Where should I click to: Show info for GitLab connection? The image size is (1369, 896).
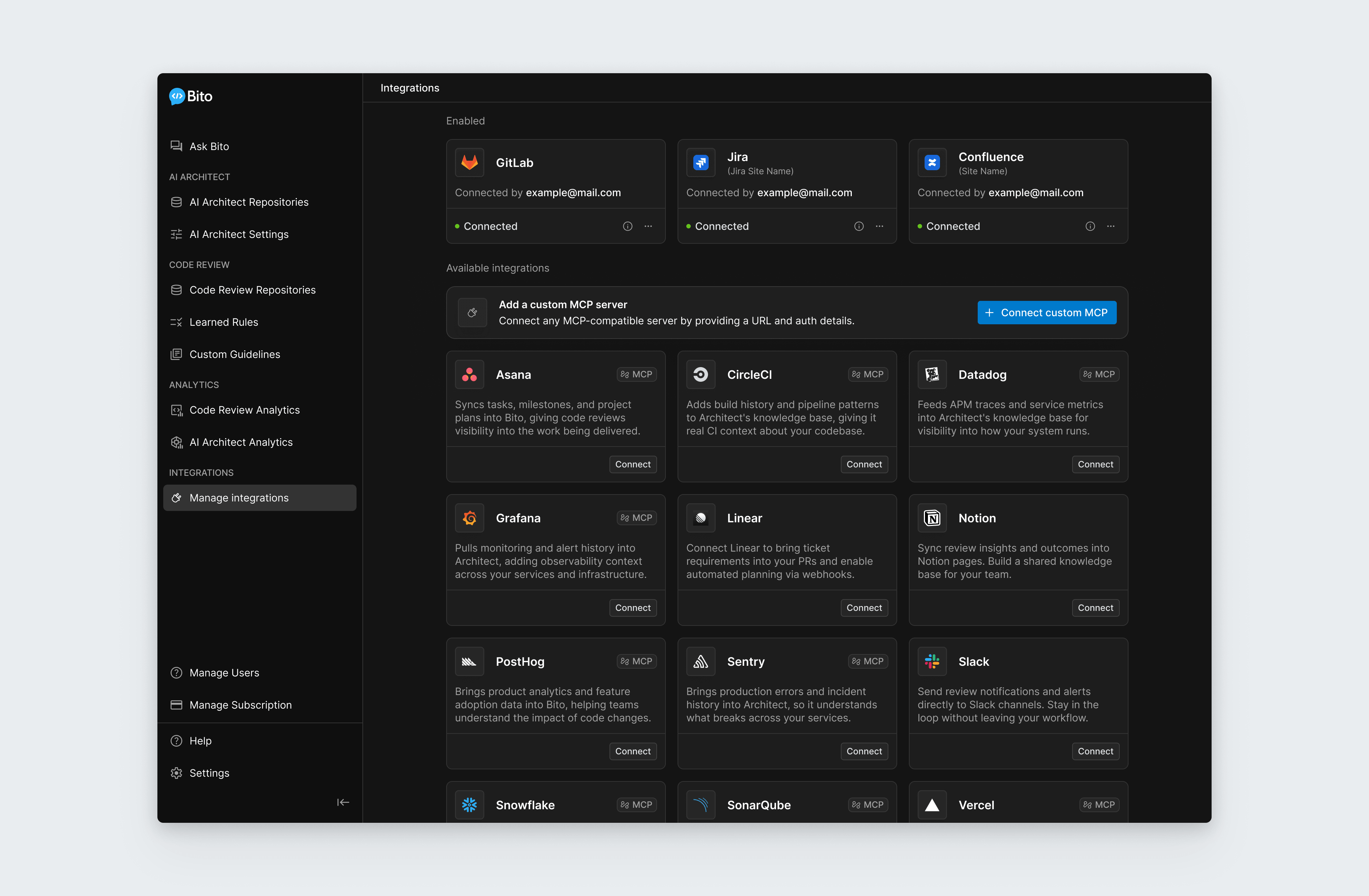[x=627, y=227]
